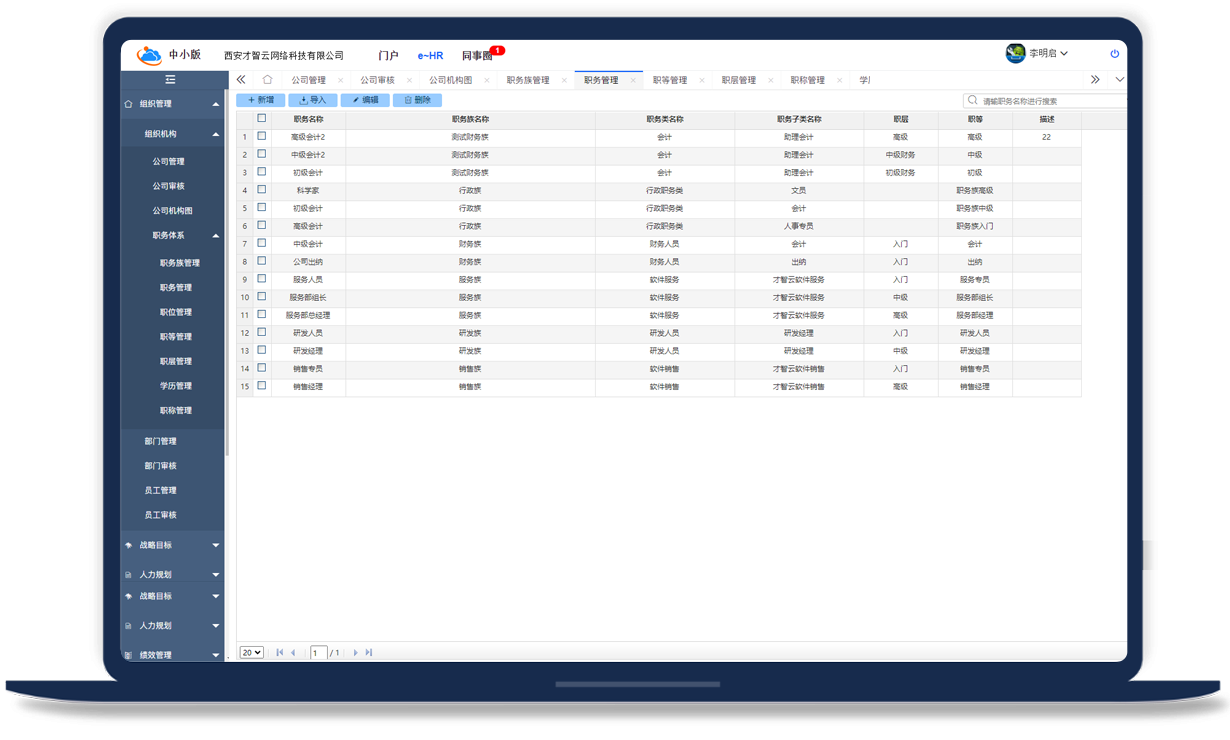Click the magnifier icon in search box
This screenshot has height=740, width=1230.
pyautogui.click(x=973, y=100)
